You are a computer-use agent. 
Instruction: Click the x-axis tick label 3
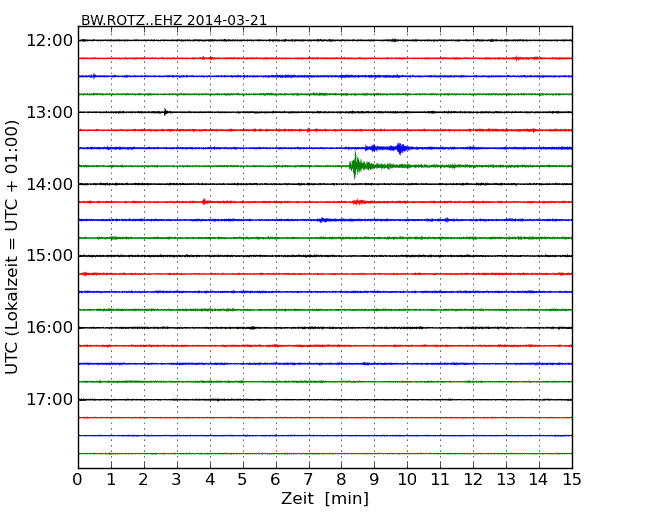tap(177, 480)
